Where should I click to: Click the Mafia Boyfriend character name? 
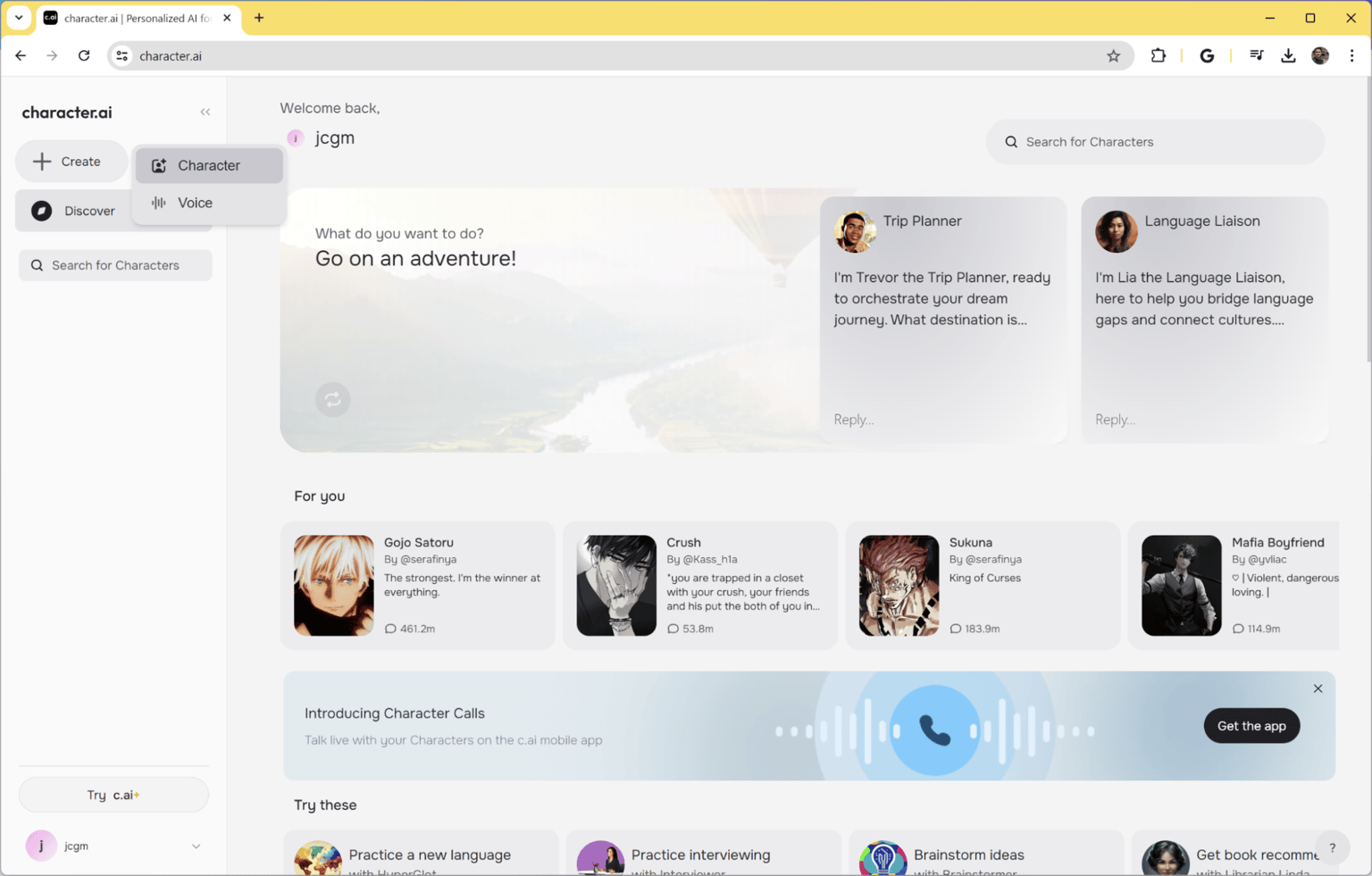click(1277, 542)
